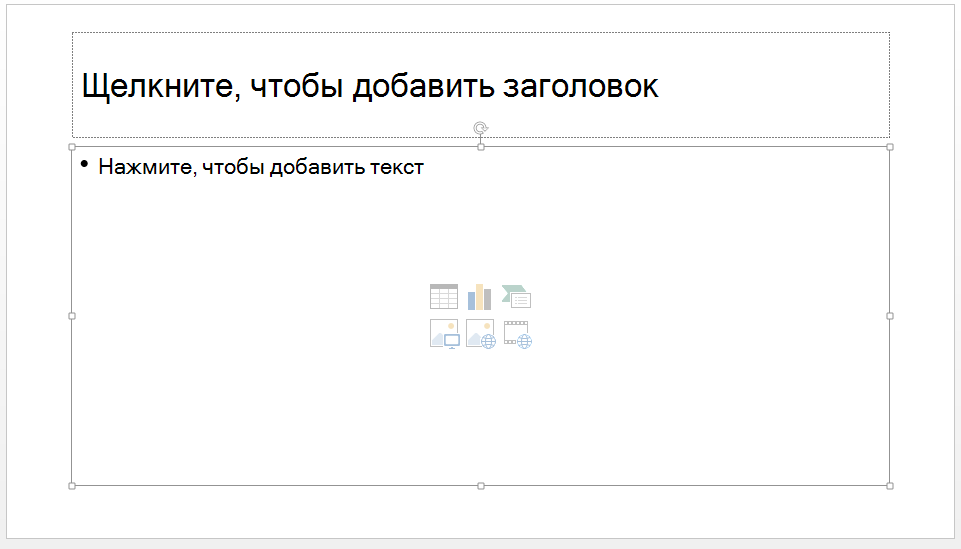Click the bottom-right corner resize handle

coord(890,486)
